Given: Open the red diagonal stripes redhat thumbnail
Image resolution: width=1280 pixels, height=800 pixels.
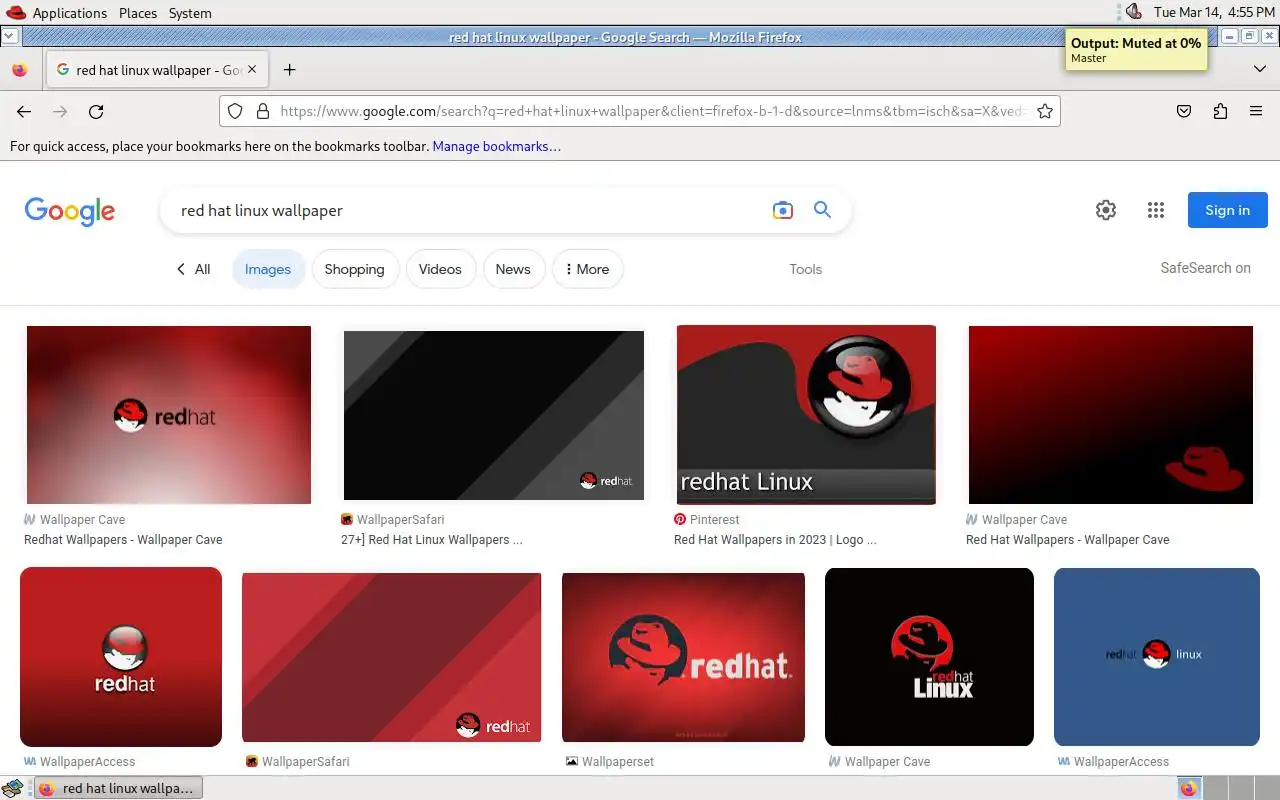Looking at the screenshot, I should (x=391, y=657).
